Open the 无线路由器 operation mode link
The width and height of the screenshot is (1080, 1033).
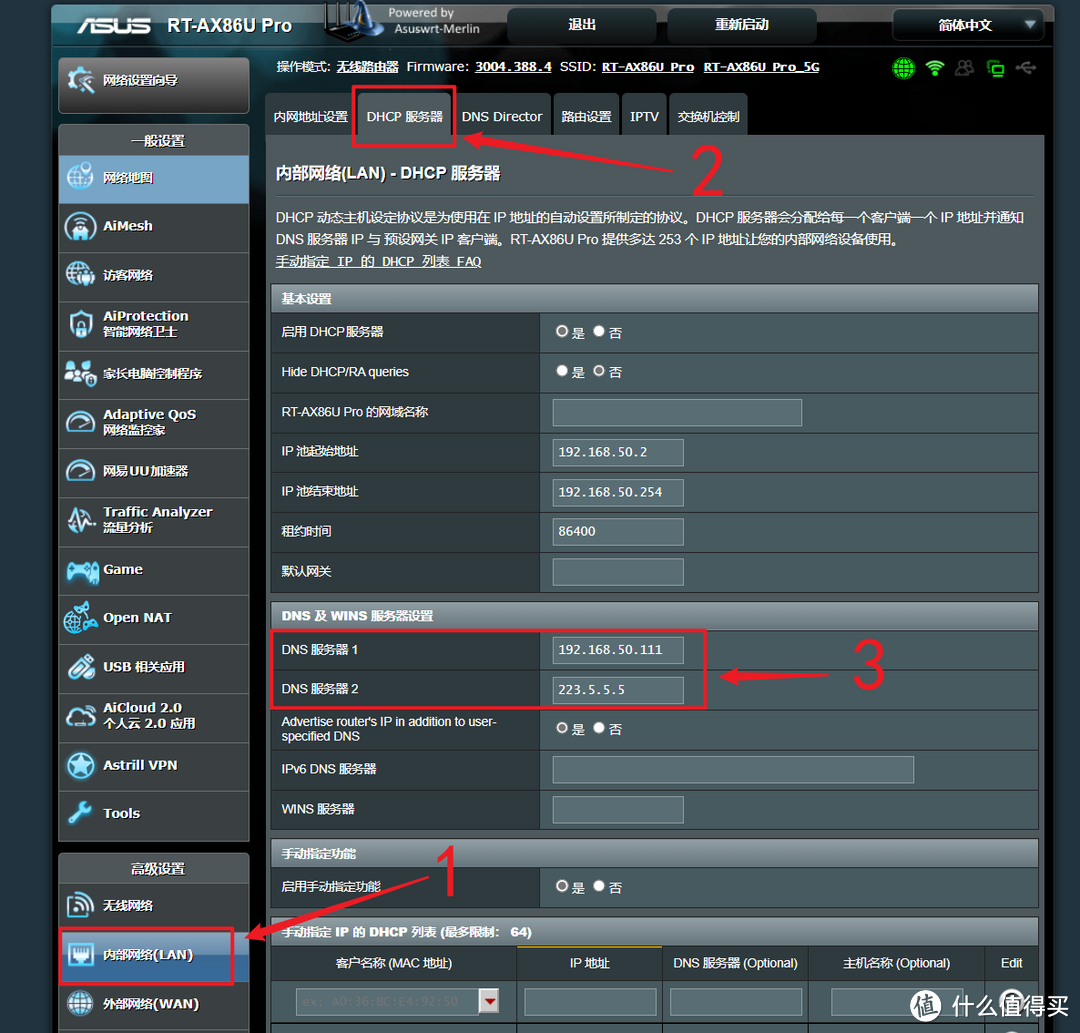(367, 67)
